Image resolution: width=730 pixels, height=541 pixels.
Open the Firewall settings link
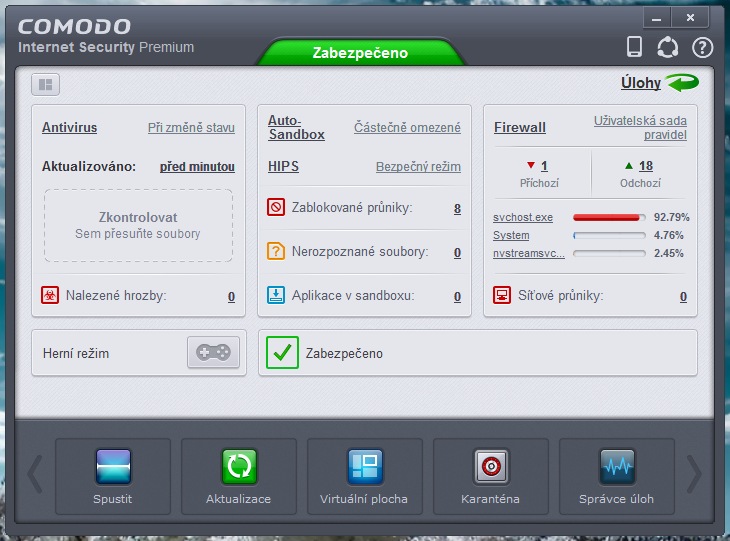coord(520,128)
